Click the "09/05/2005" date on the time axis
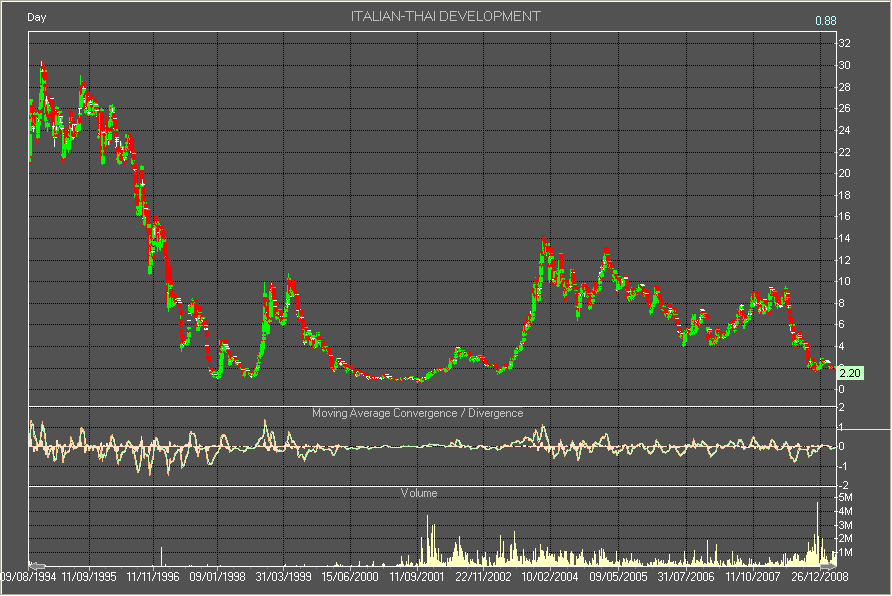Screen dimensions: 892x596 click(x=618, y=577)
